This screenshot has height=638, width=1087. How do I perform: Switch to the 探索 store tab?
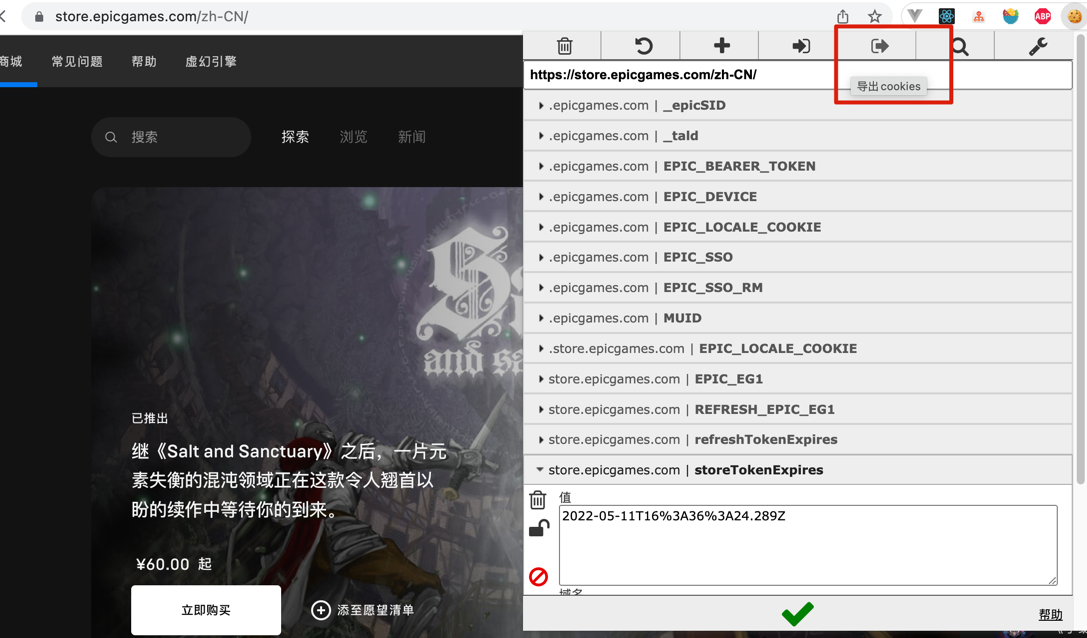coord(295,137)
